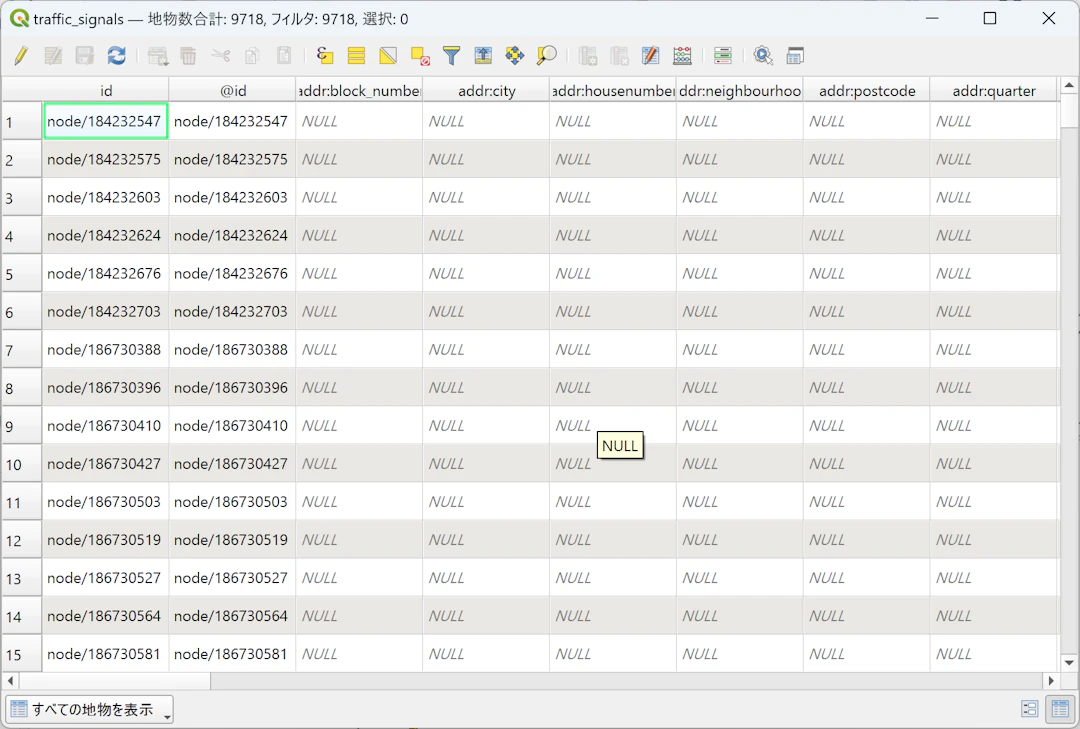
Task: Click the dock attribute table icon
Action: [x=795, y=56]
